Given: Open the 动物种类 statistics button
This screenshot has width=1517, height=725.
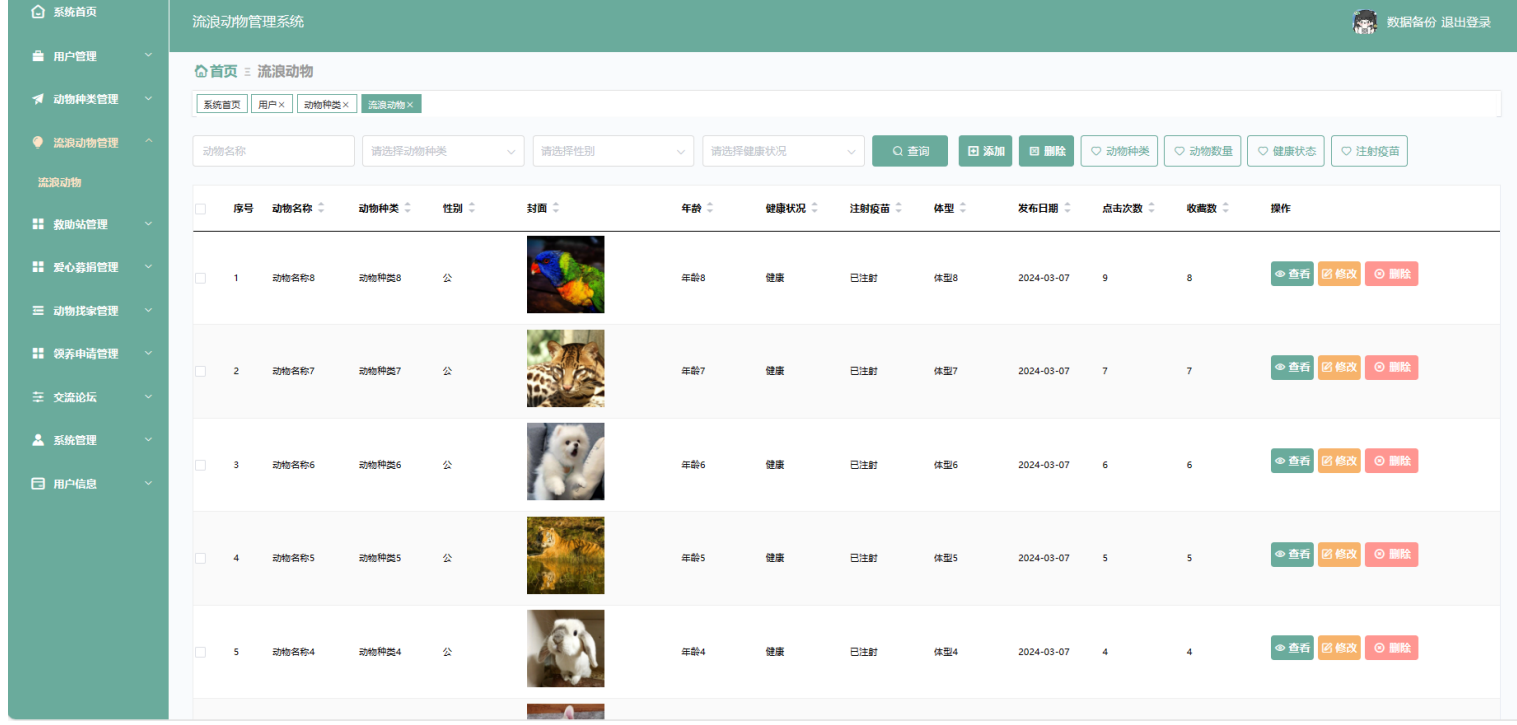Looking at the screenshot, I should [1119, 151].
